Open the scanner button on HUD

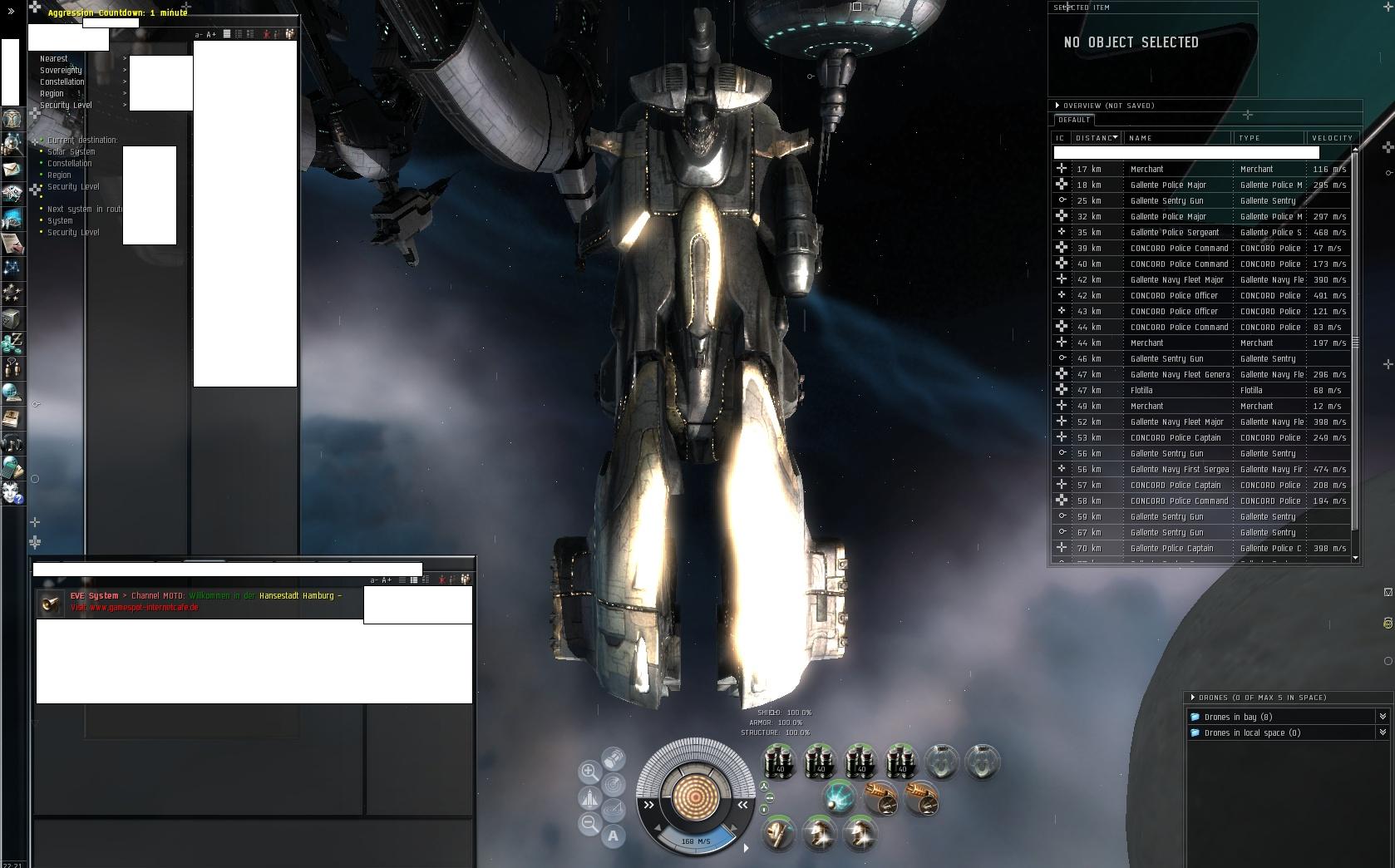[x=614, y=784]
